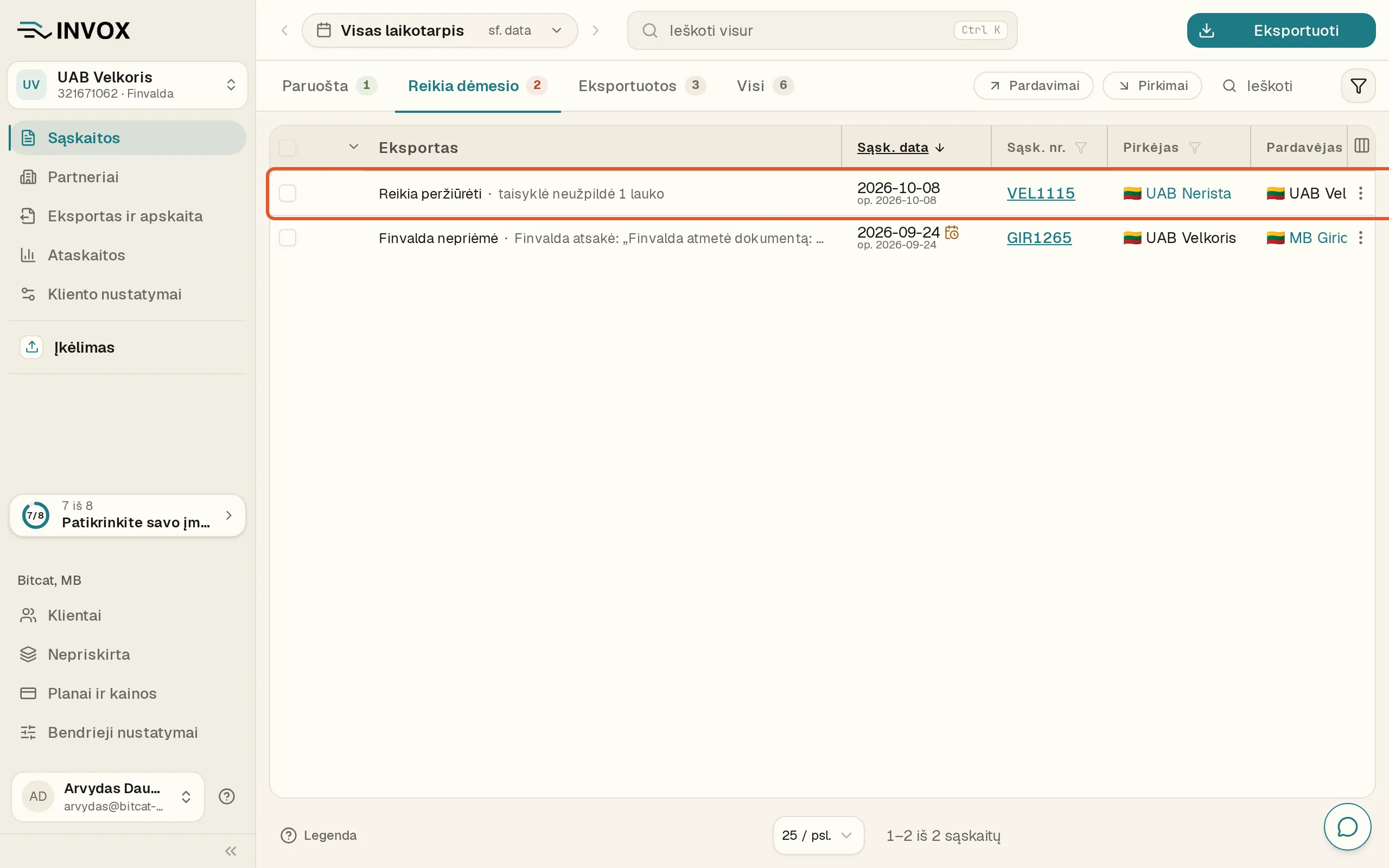Screen dimensions: 1389x868
Task: Expand the Arvydas Dau... user account menu
Action: pos(108,796)
